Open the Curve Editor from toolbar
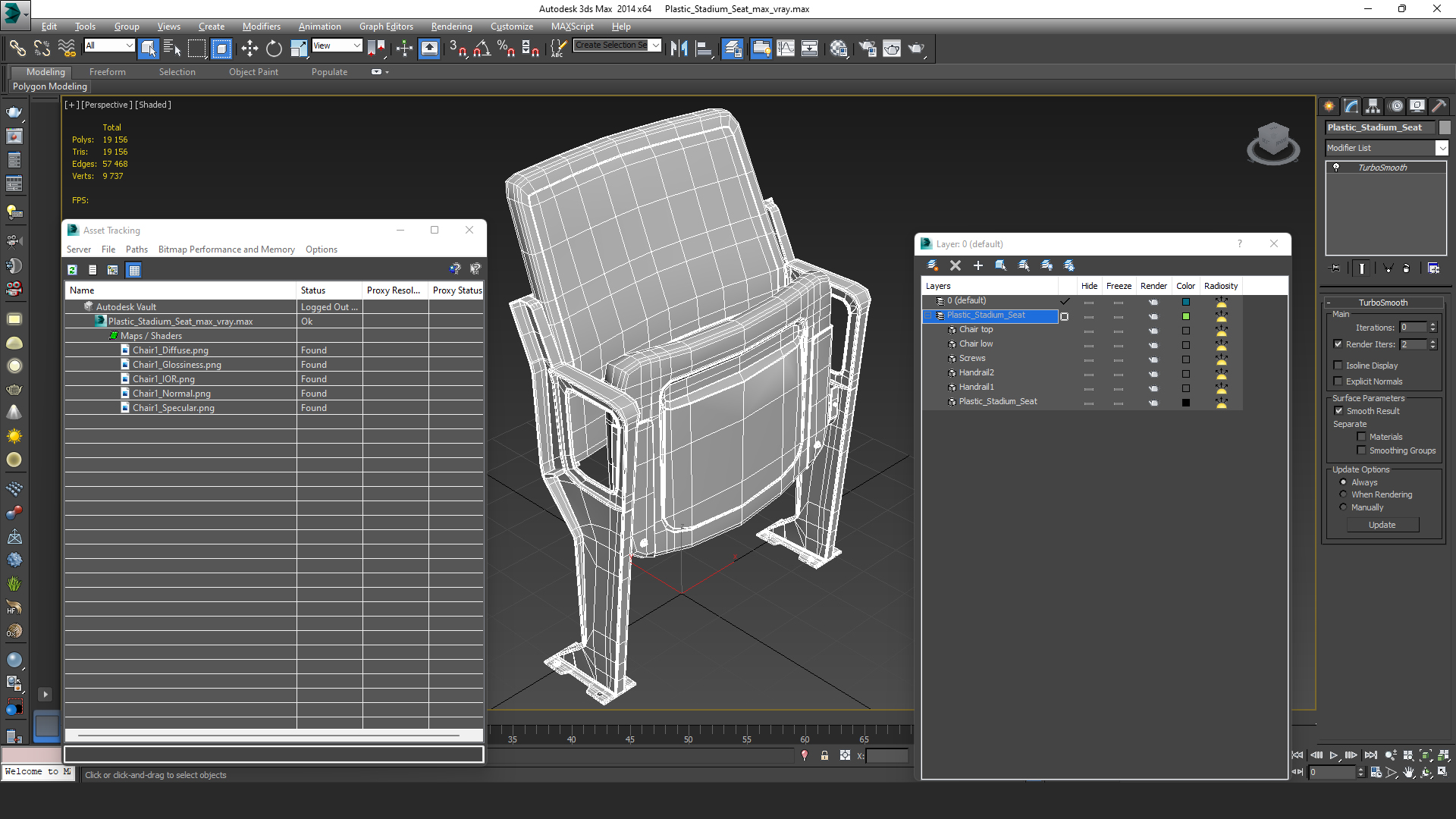 click(x=786, y=49)
